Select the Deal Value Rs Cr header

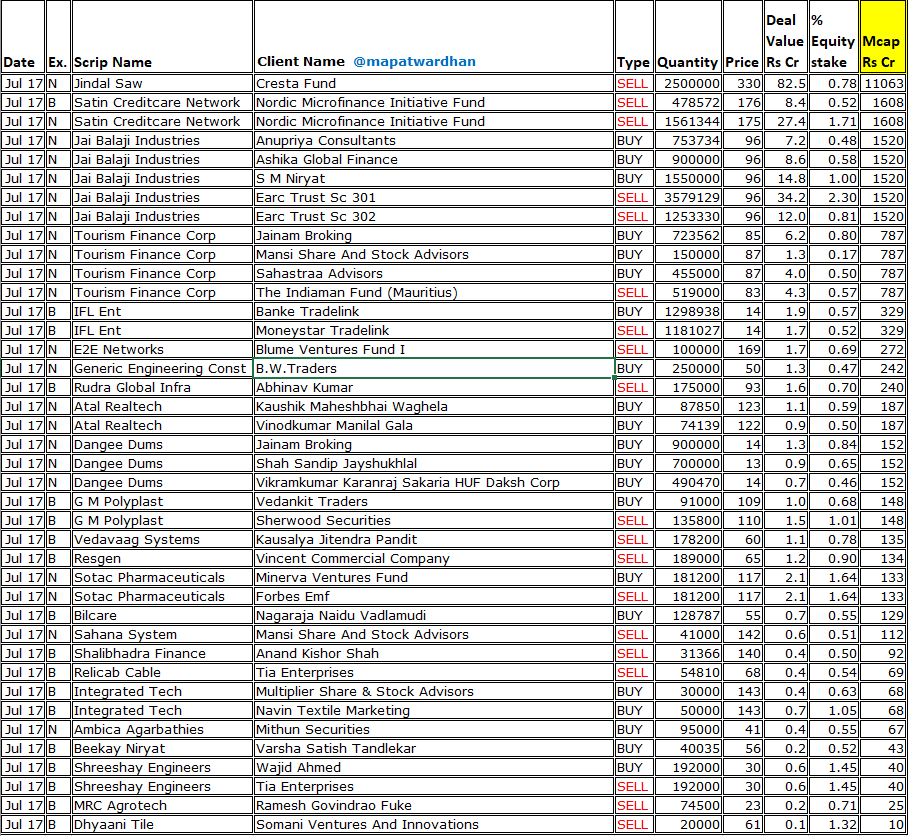785,37
